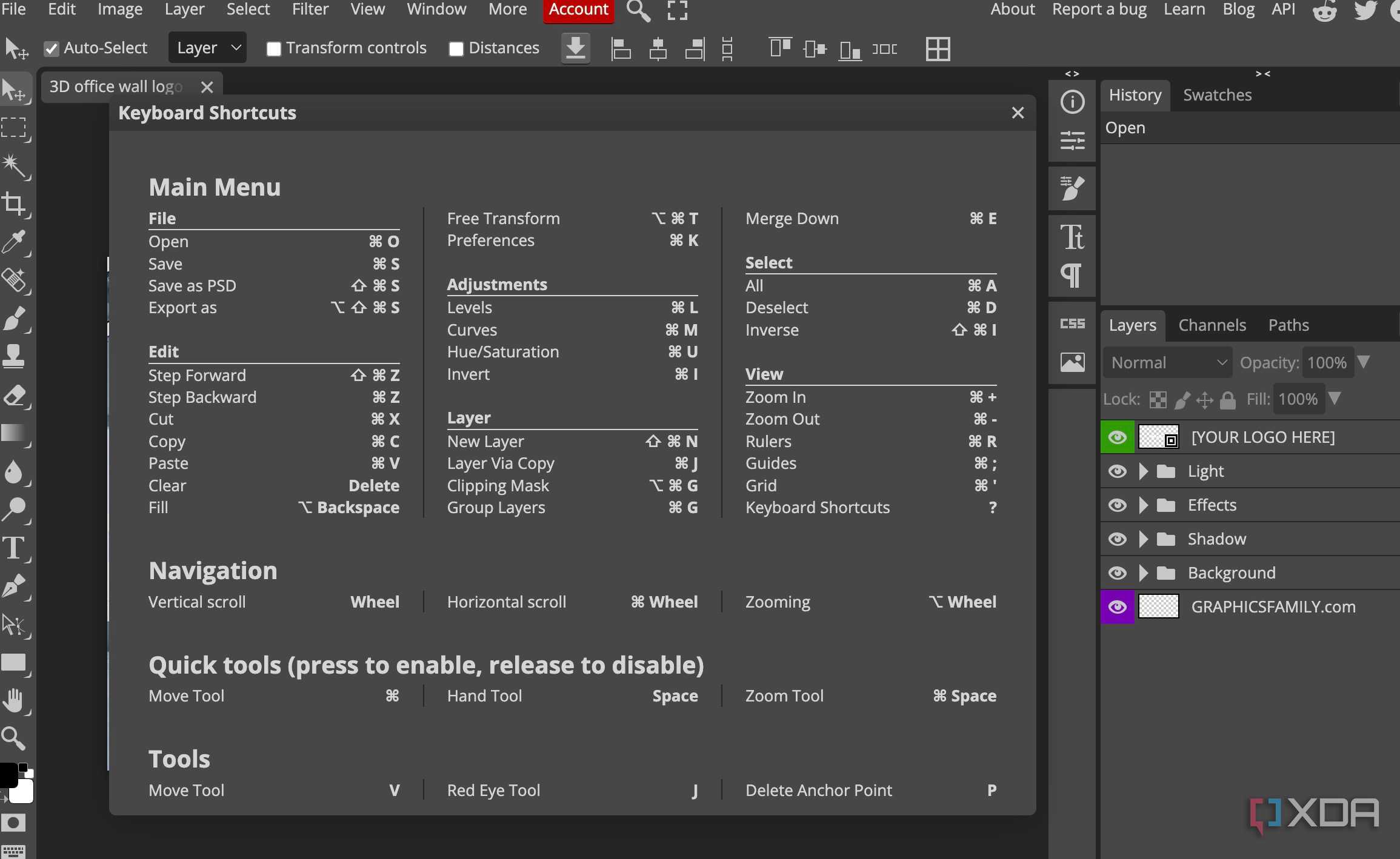Expand the Effects folder

coord(1143,505)
